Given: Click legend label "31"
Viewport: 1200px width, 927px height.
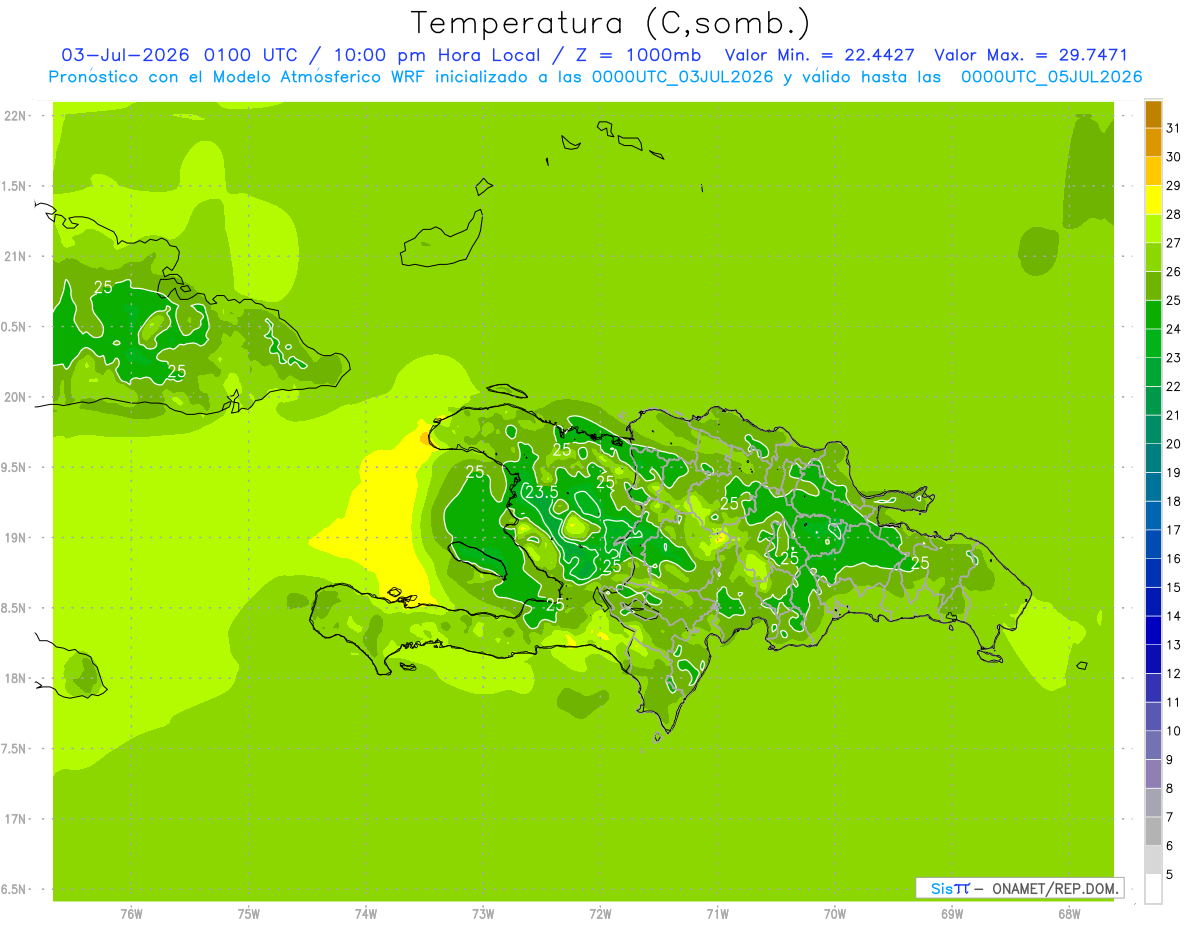Looking at the screenshot, I should point(1174,128).
